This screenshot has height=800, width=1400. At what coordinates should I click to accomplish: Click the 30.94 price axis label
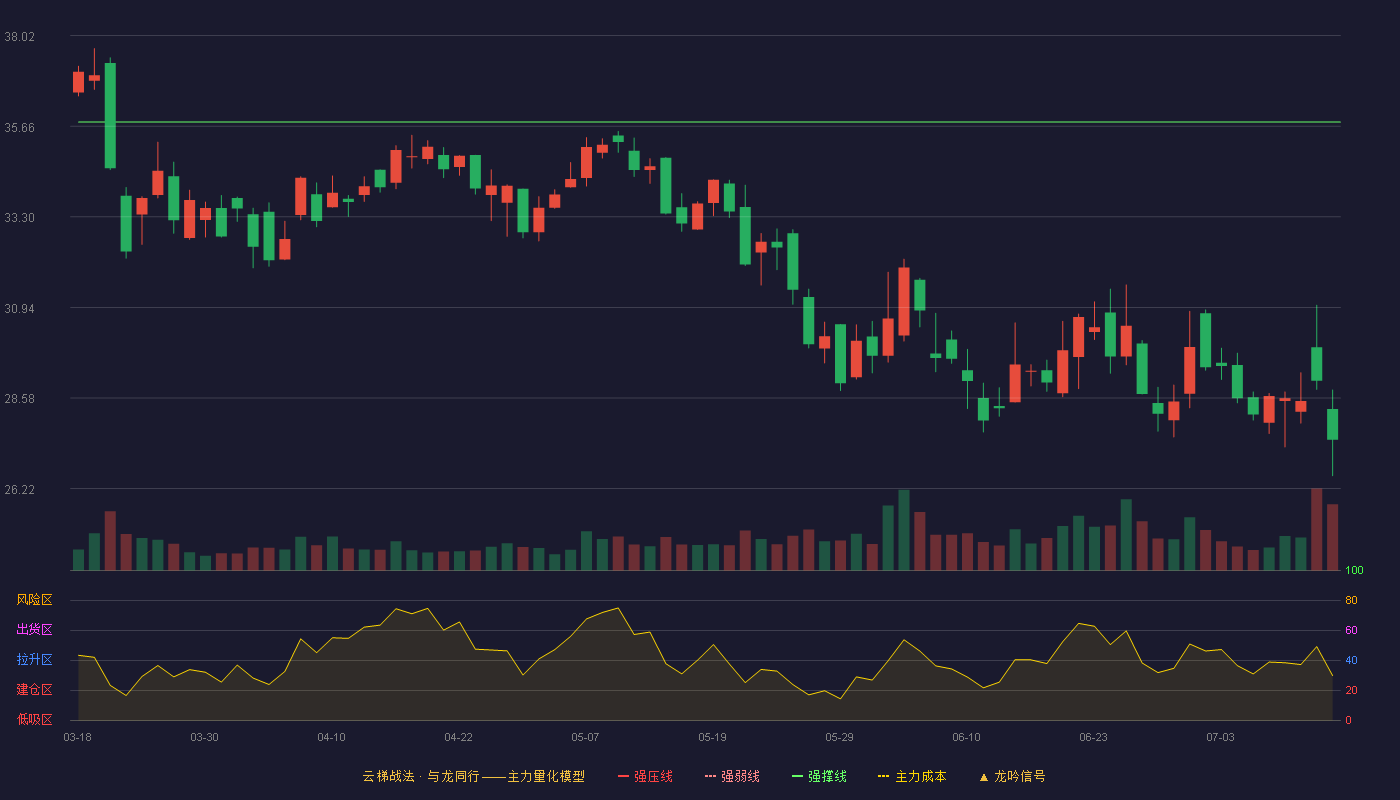19,309
